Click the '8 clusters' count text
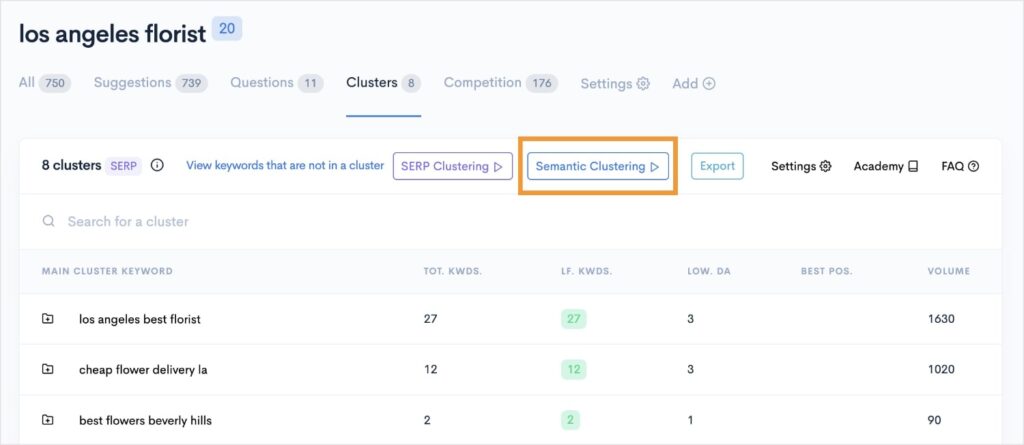Image resolution: width=1024 pixels, height=445 pixels. [71, 165]
